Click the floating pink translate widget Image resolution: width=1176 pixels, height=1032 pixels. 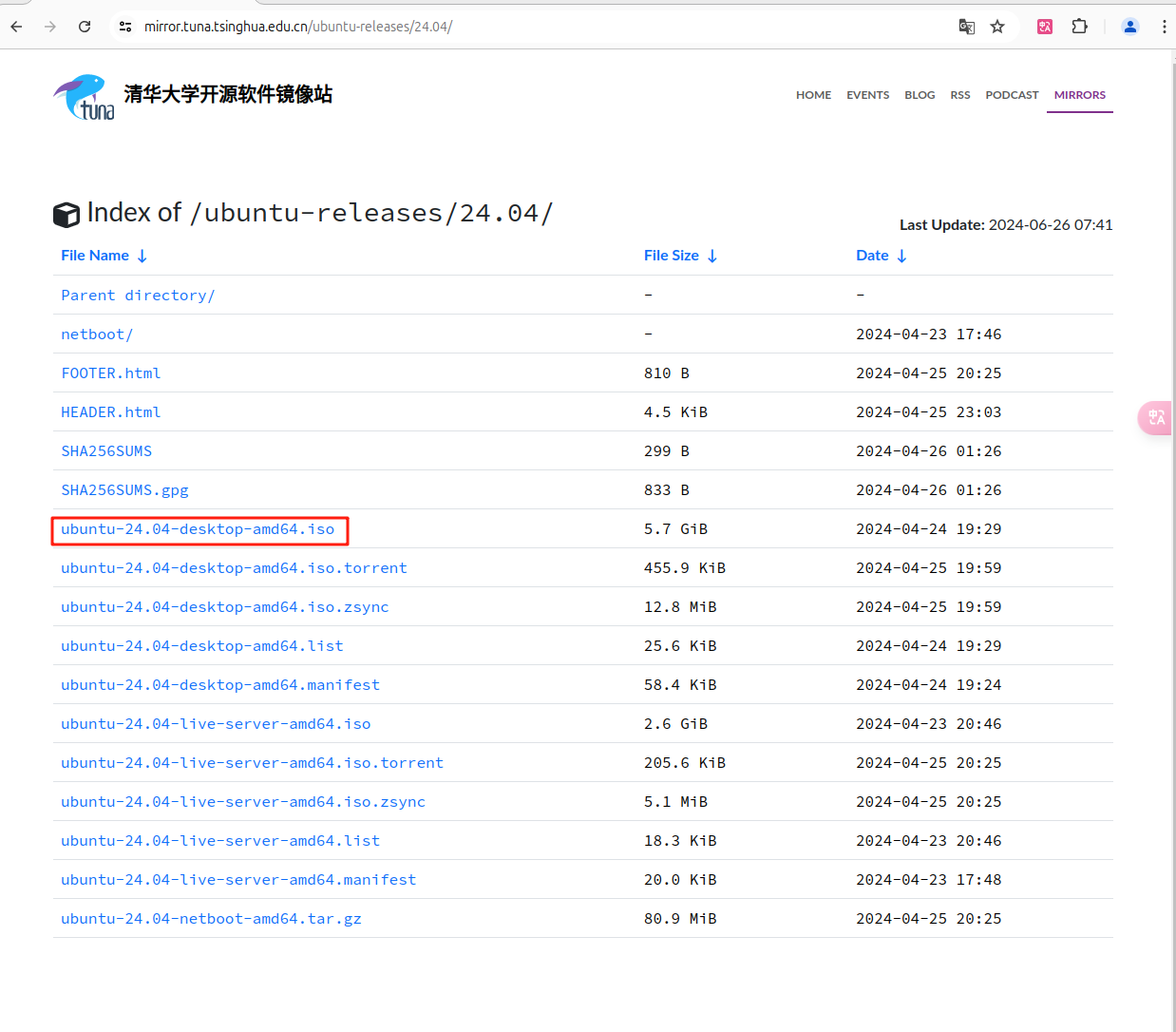coord(1155,418)
